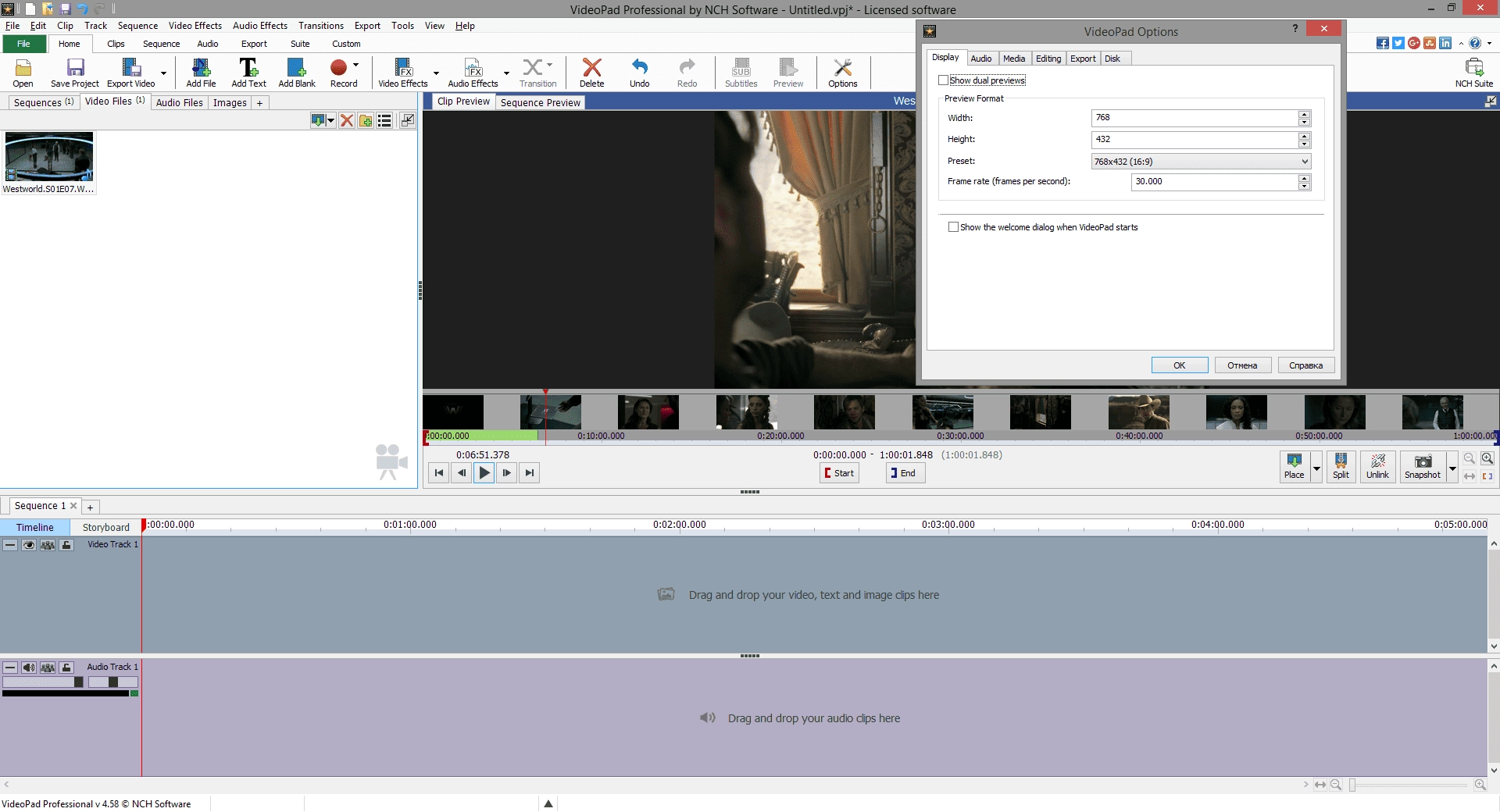Mute Audio Track 1 speaker toggle
The image size is (1500, 812).
[x=29, y=668]
